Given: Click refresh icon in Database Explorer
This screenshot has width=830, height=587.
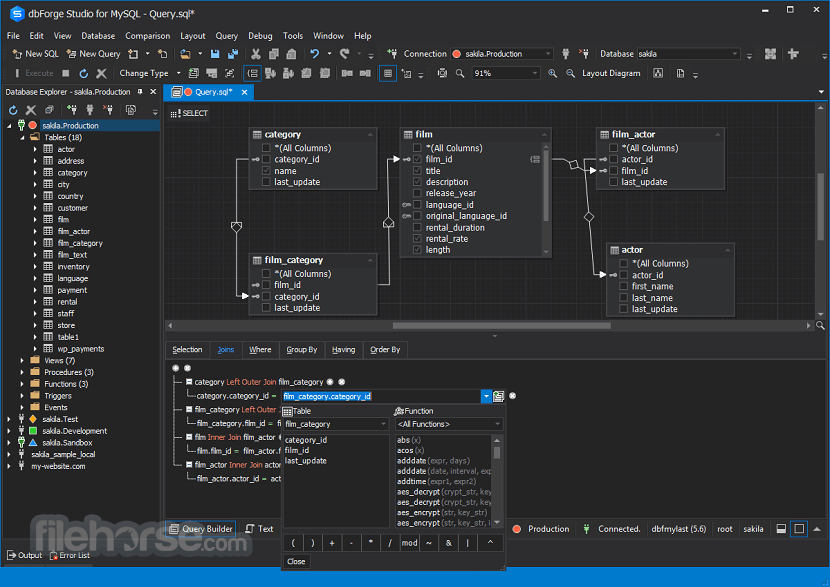Looking at the screenshot, I should click(13, 110).
